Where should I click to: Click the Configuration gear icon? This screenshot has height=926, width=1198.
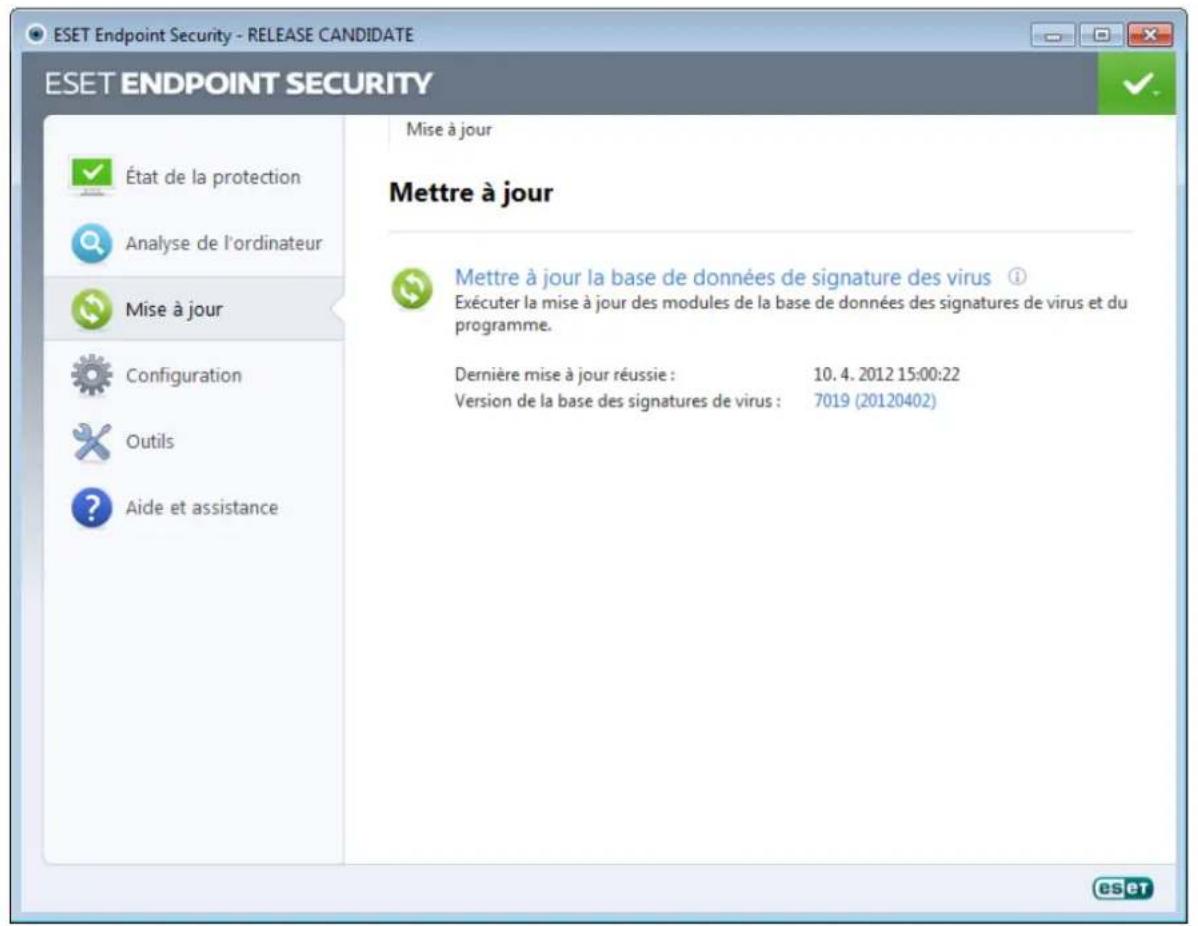[91, 375]
